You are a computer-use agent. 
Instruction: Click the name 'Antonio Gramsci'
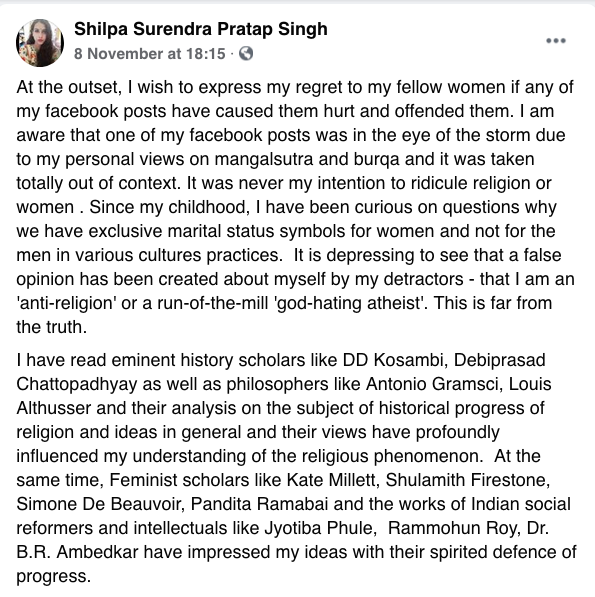point(432,384)
